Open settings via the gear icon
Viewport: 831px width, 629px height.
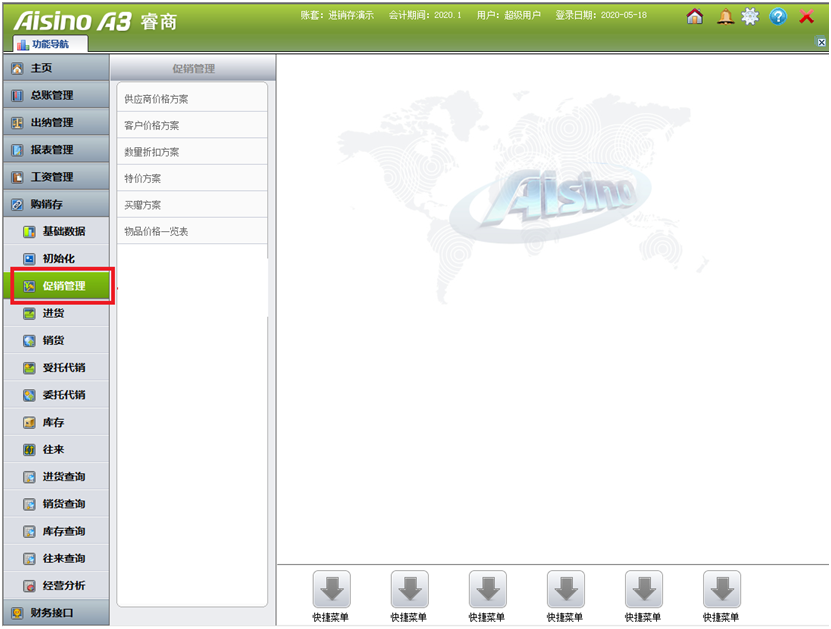tap(750, 16)
